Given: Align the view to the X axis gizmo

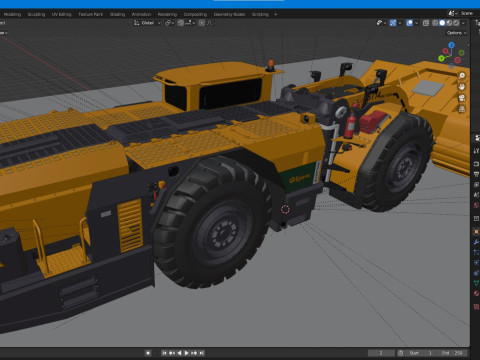Looking at the screenshot, I should coord(445,51).
